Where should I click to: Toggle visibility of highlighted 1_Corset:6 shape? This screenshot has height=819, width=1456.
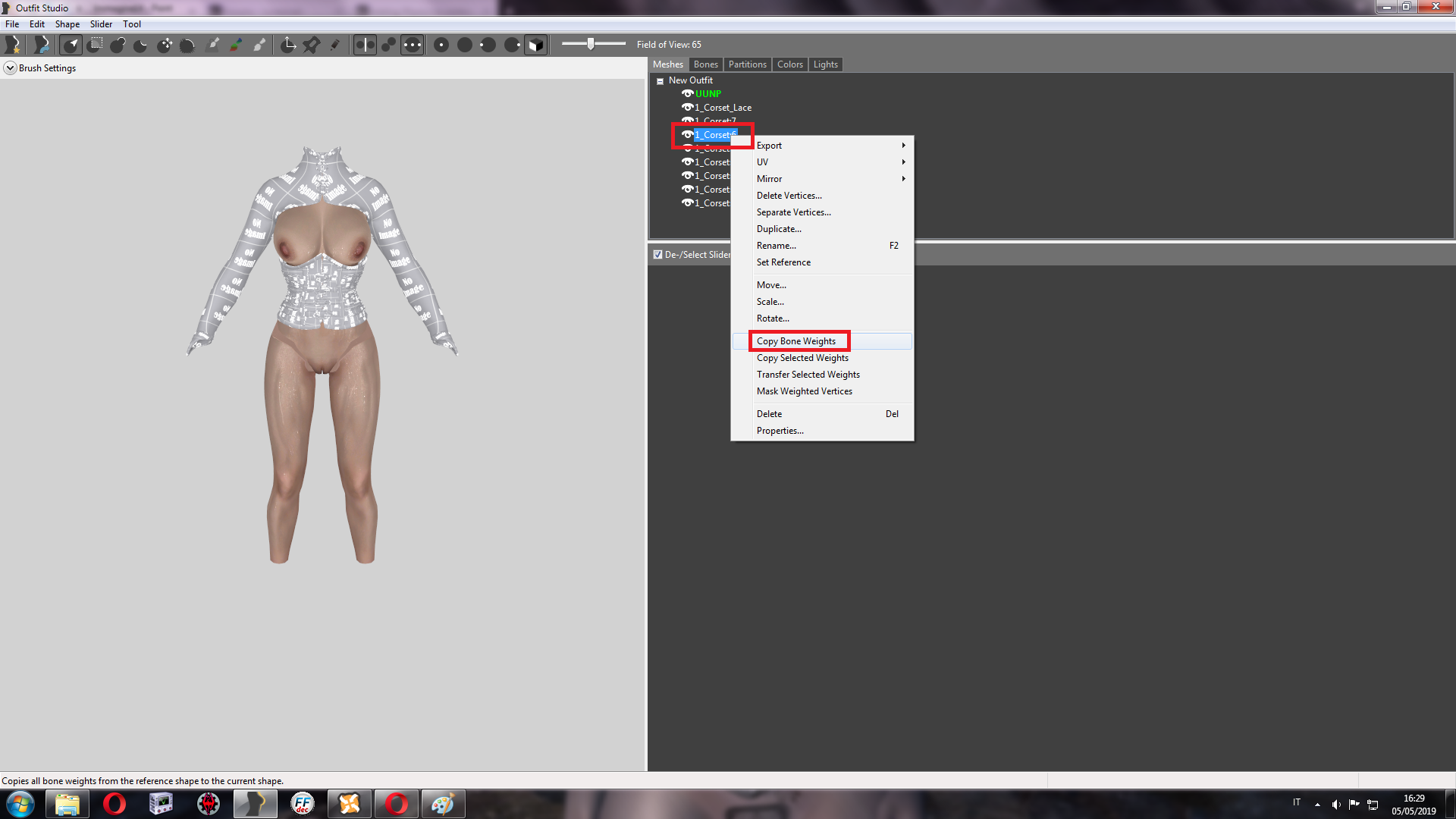click(x=687, y=135)
